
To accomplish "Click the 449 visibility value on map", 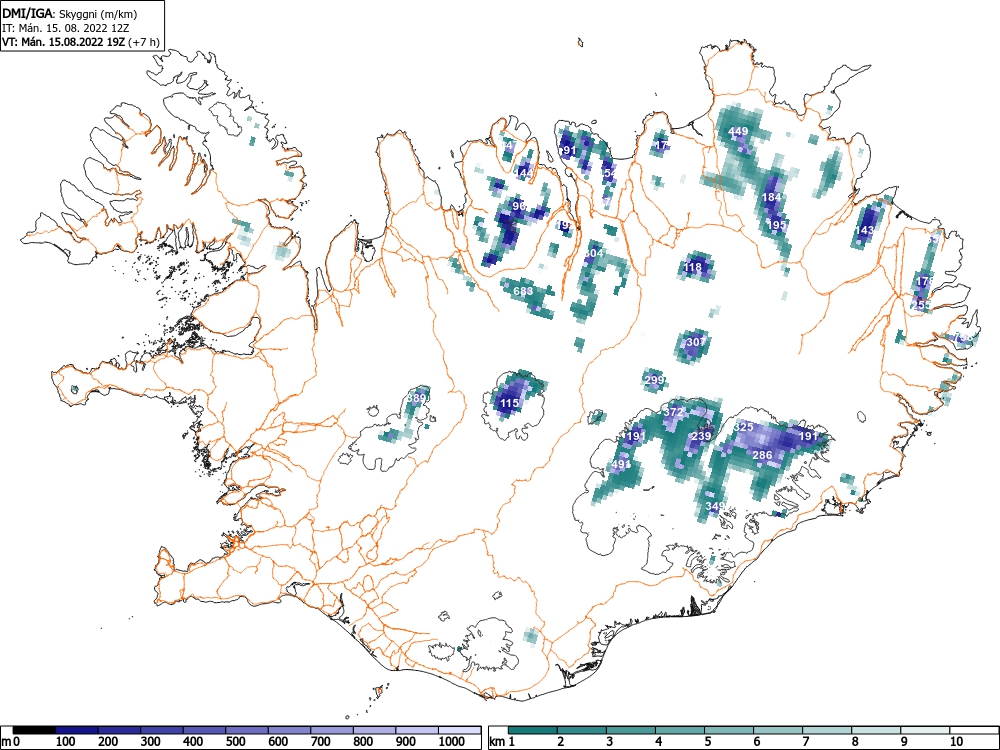I will coord(738,131).
